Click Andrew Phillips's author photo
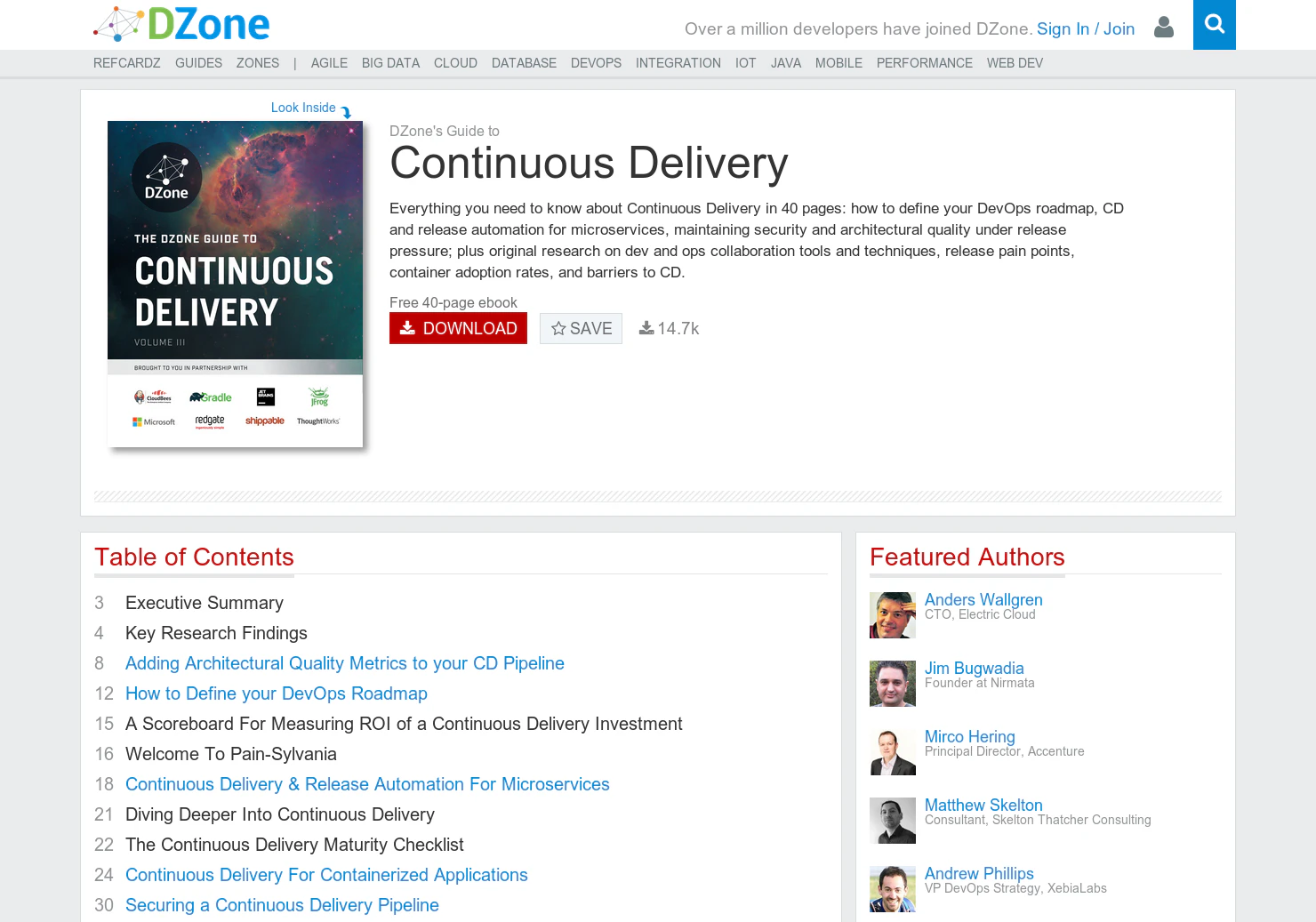The height and width of the screenshot is (922, 1316). 893,889
